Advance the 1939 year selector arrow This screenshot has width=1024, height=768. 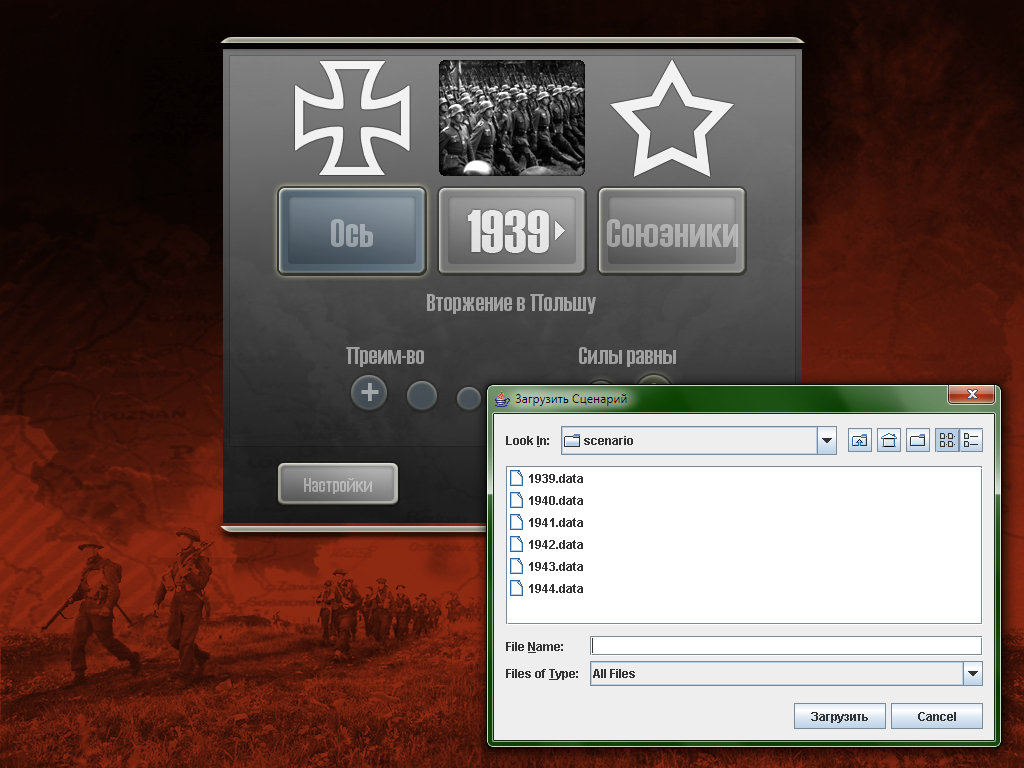(x=560, y=231)
